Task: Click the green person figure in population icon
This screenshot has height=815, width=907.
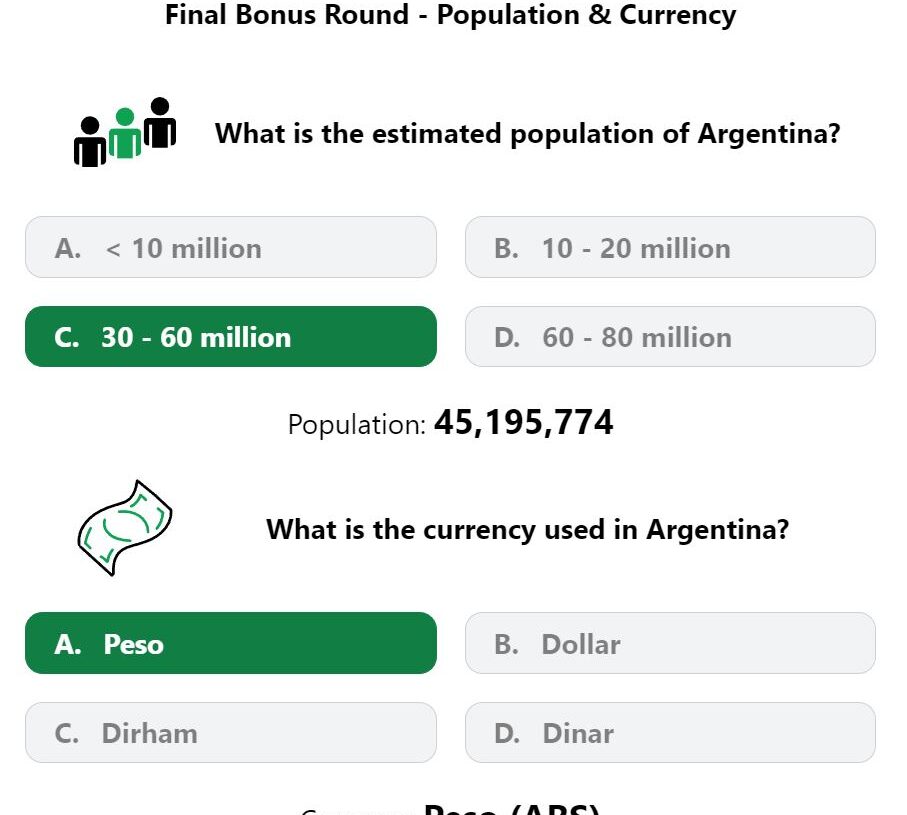Action: coord(125,133)
